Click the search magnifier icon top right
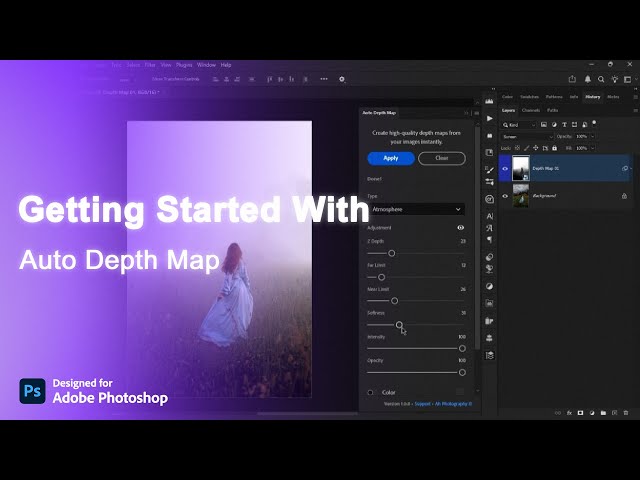The image size is (640, 480). click(601, 79)
